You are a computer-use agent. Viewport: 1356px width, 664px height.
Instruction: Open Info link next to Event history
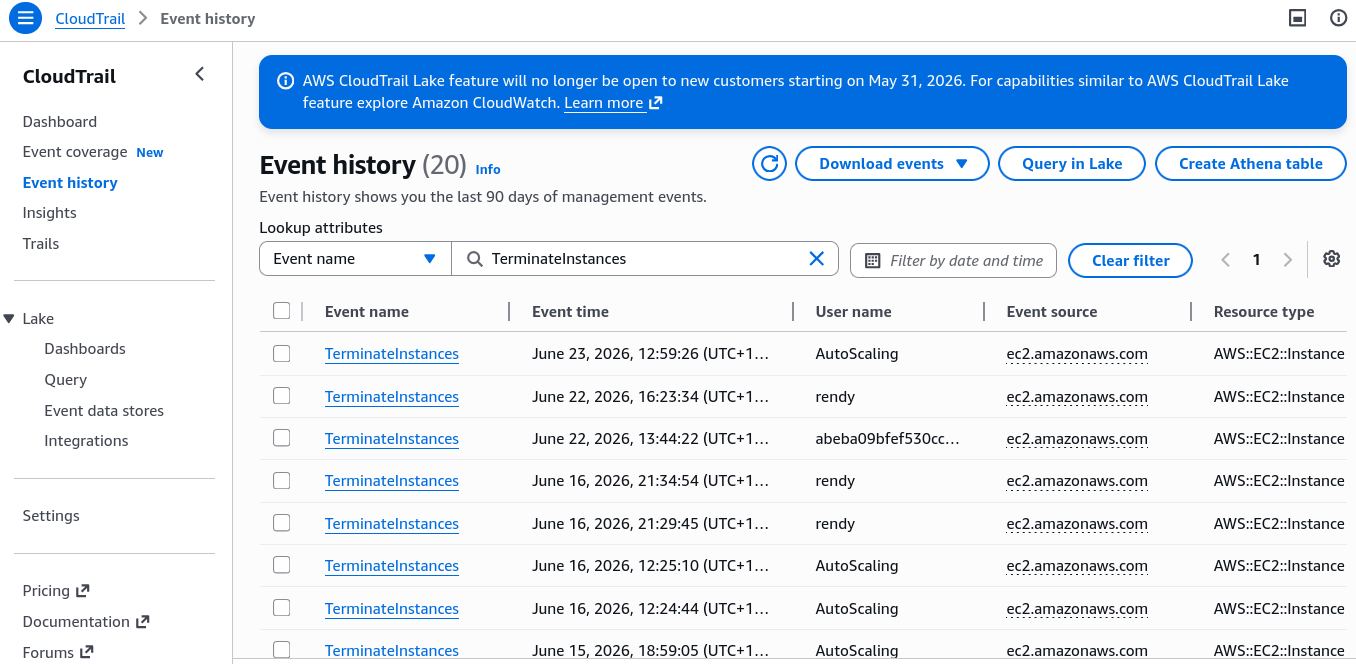point(488,169)
